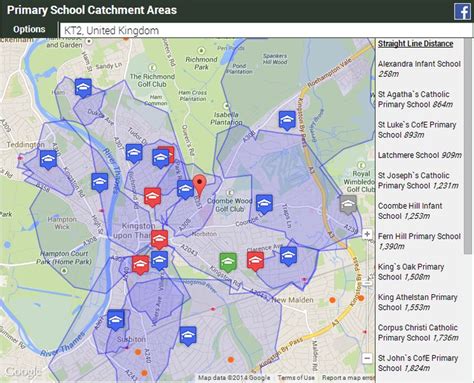Open the Terms of Use link
The image size is (474, 383).
tap(296, 378)
